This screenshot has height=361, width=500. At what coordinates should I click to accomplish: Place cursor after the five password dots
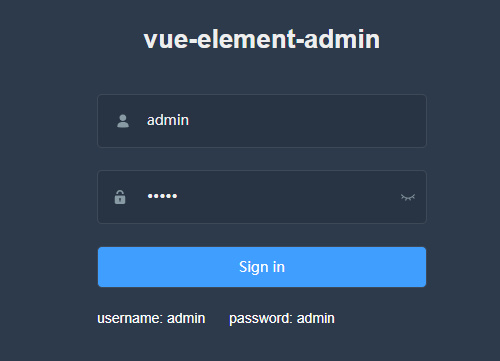[x=178, y=196]
